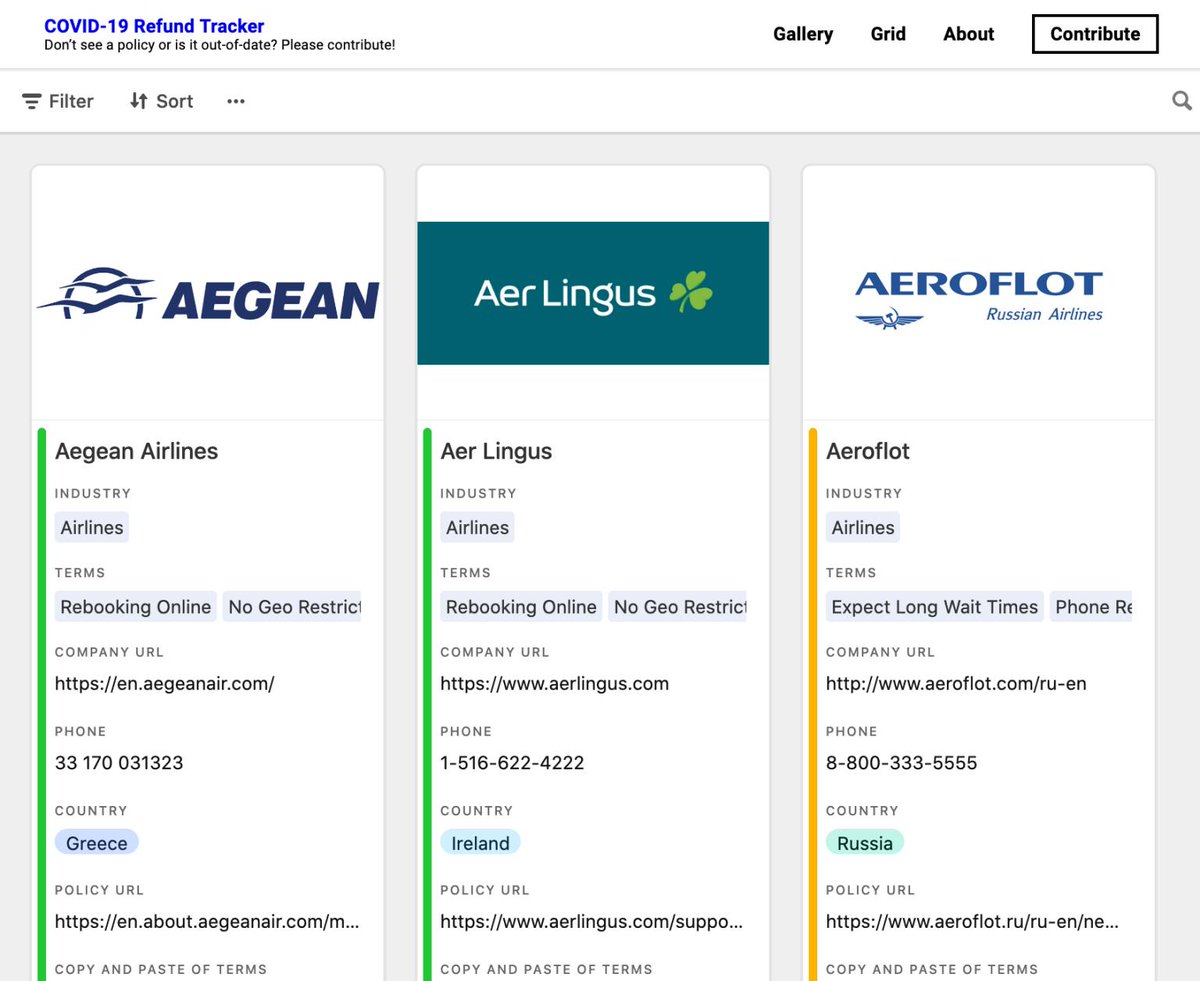Open the search magnifier icon
The image size is (1200, 981).
point(1181,101)
